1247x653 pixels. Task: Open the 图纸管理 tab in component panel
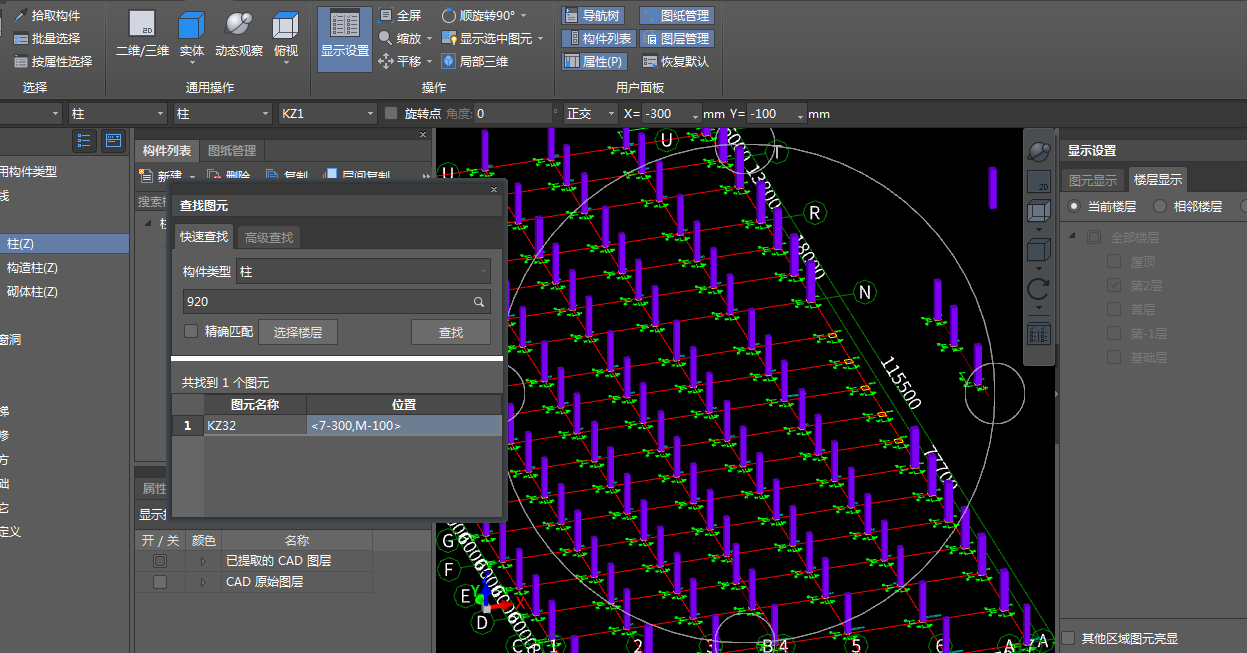232,150
